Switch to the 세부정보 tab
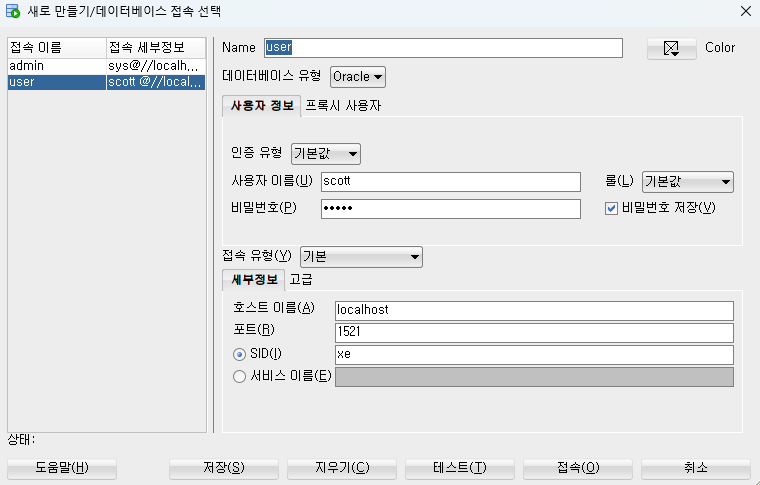This screenshot has width=760, height=485. (253, 280)
